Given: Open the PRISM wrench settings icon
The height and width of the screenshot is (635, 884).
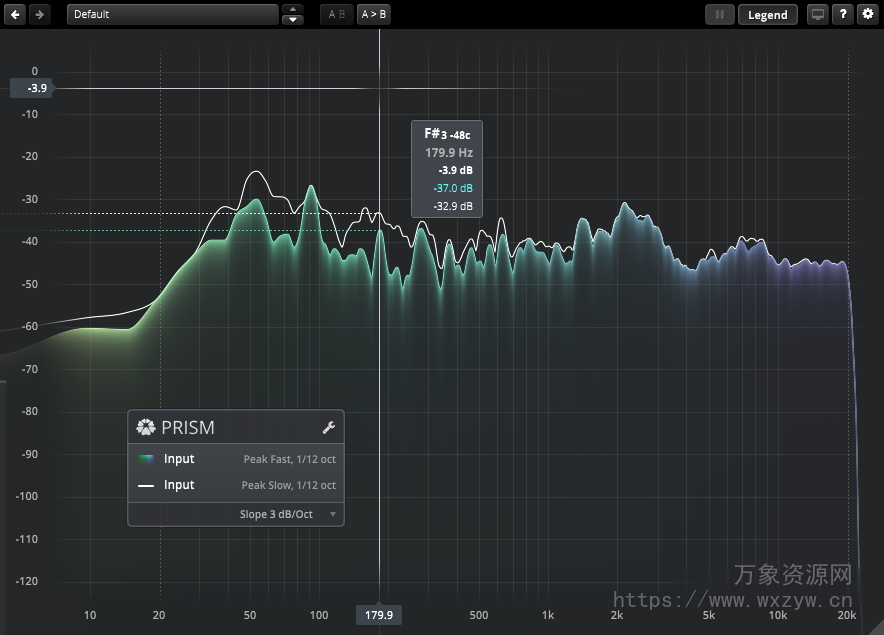Looking at the screenshot, I should click(329, 426).
